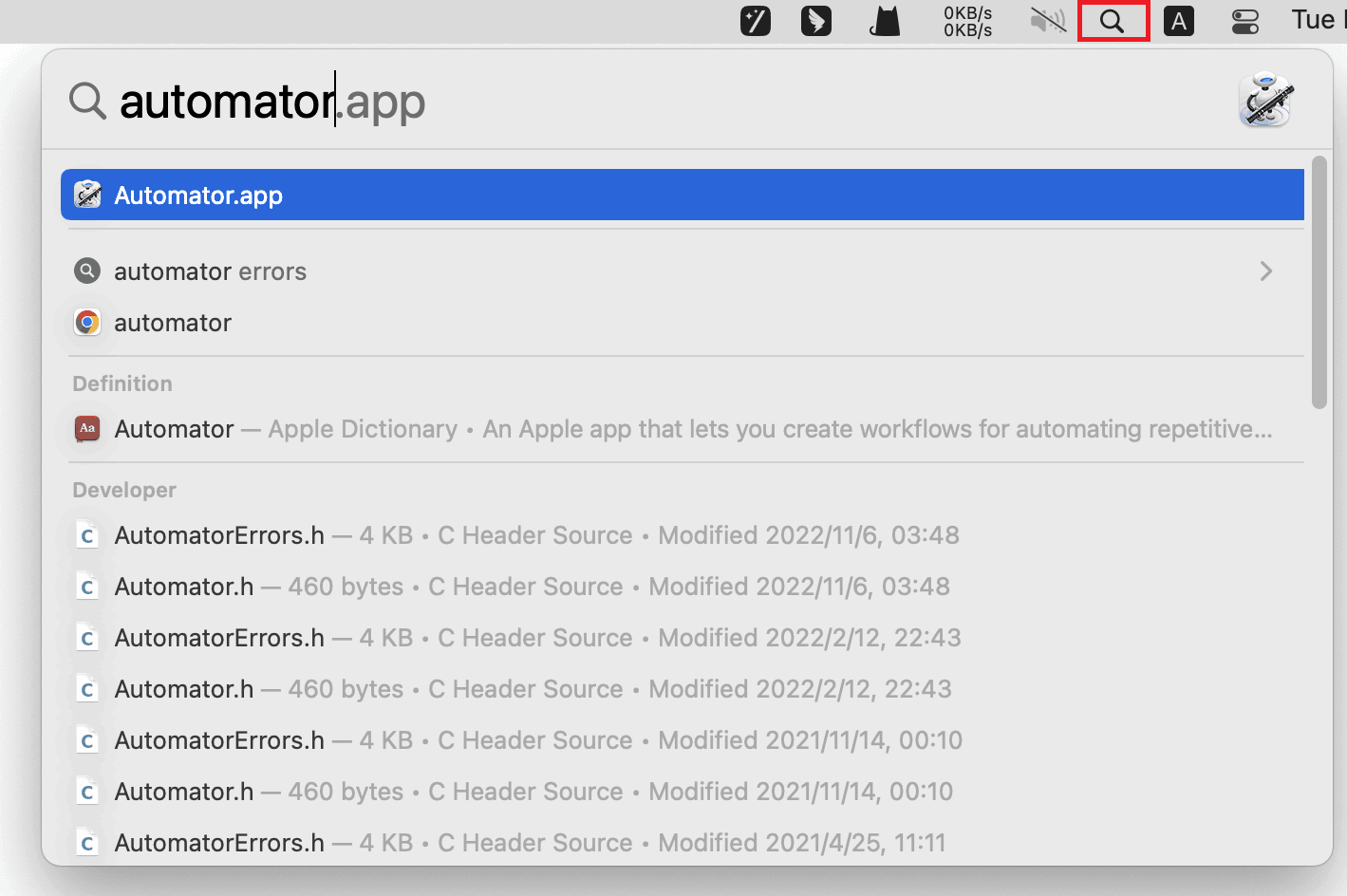Open the Apple Dictionary Automator definition
1347x896 pixels.
683,429
